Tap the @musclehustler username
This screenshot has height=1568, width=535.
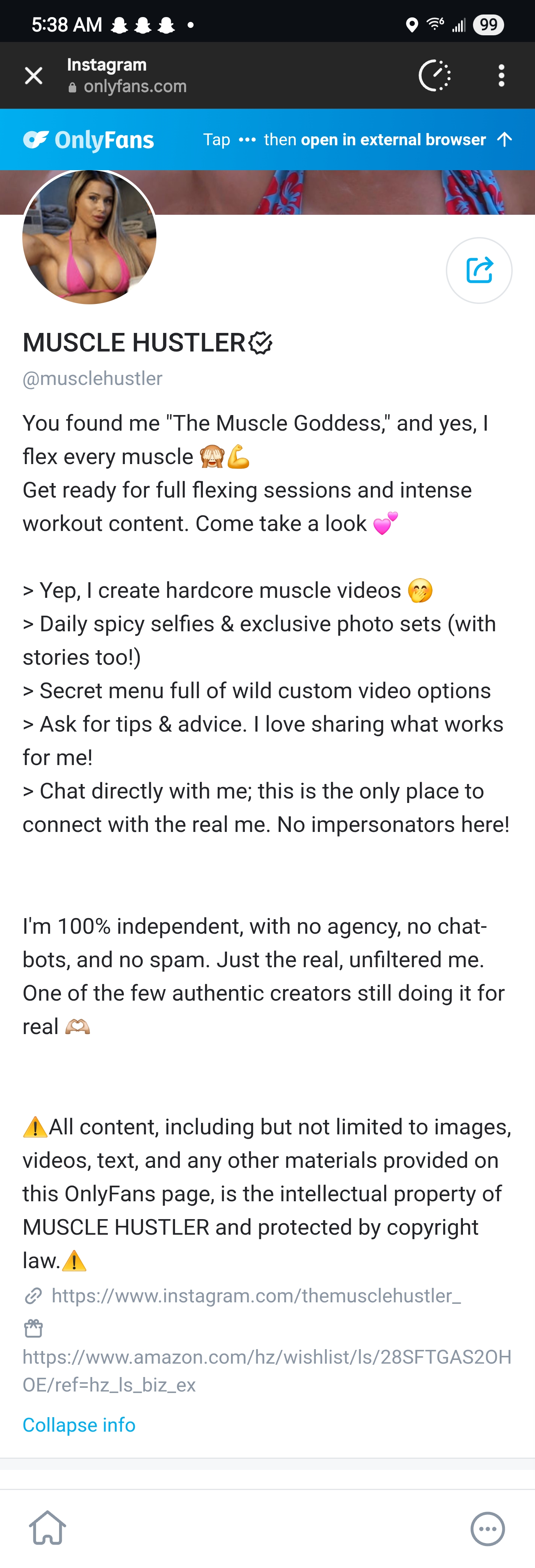click(x=93, y=379)
